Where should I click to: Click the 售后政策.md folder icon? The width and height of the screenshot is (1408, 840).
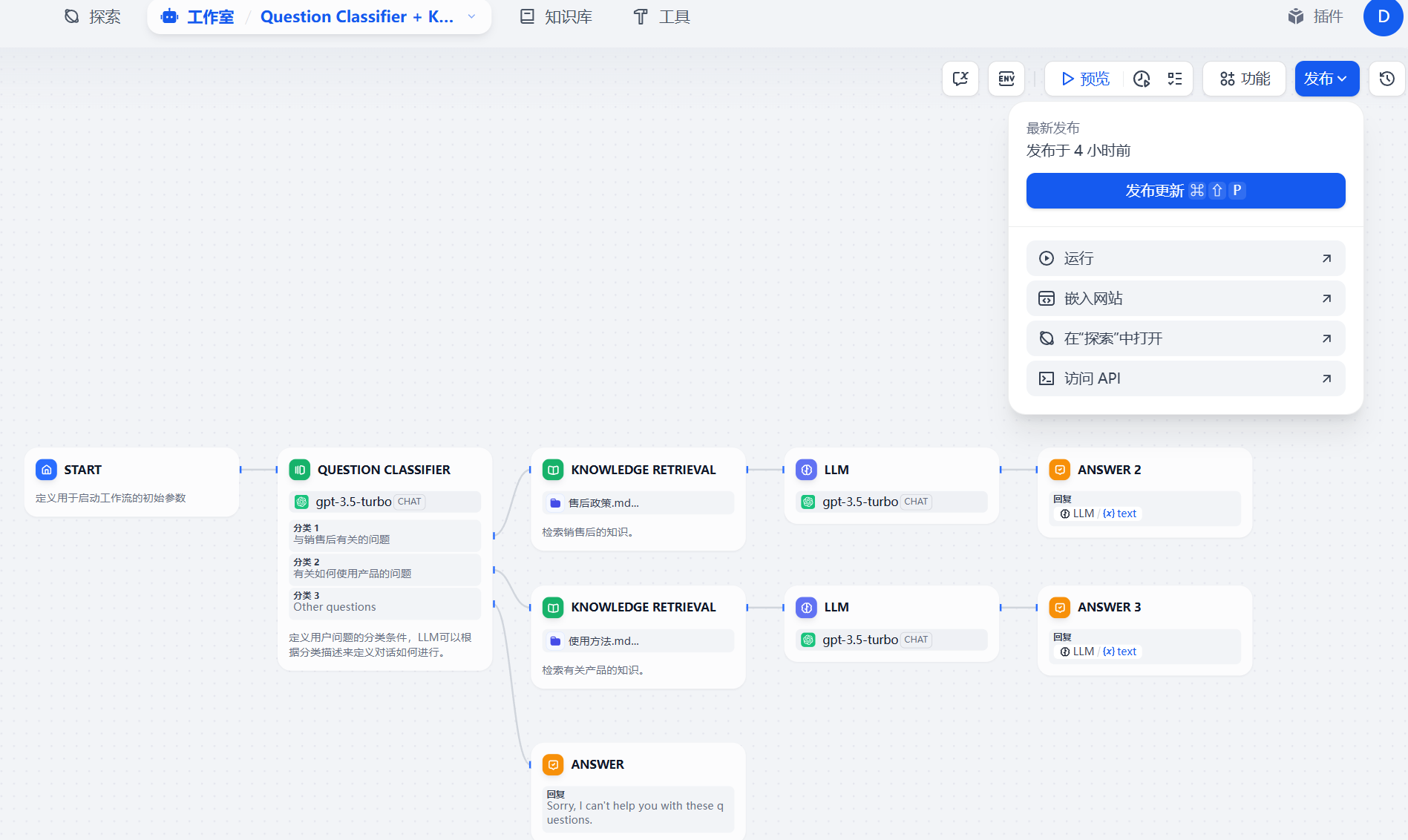pos(555,503)
